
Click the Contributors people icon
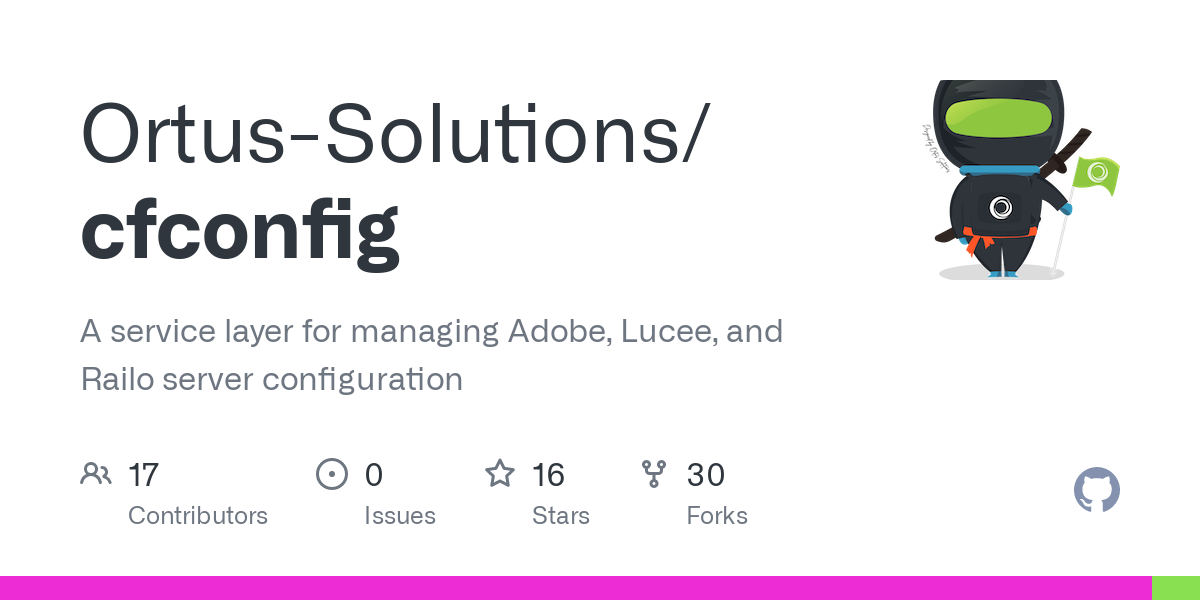(x=96, y=473)
